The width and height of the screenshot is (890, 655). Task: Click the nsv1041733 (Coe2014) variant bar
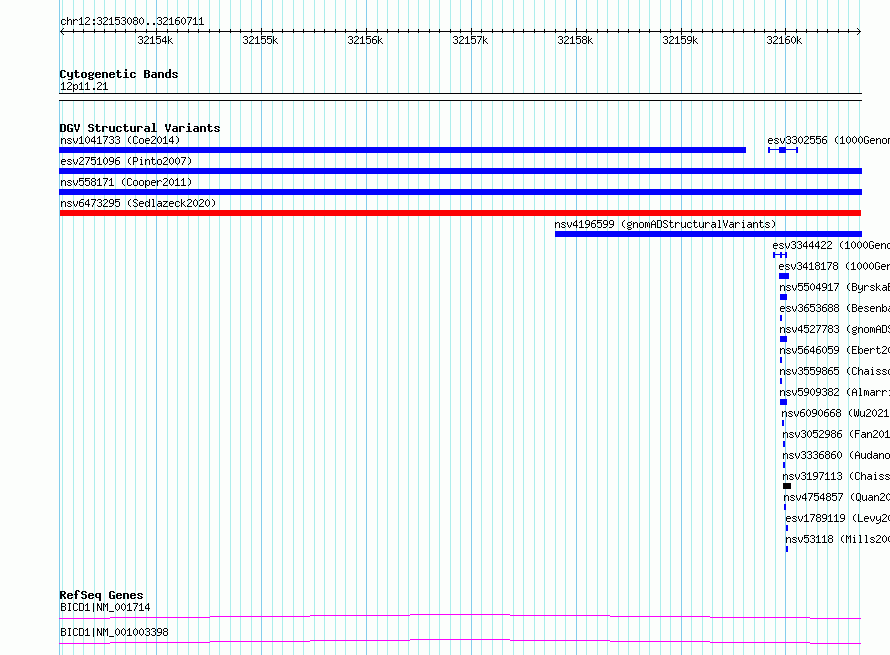(x=402, y=150)
